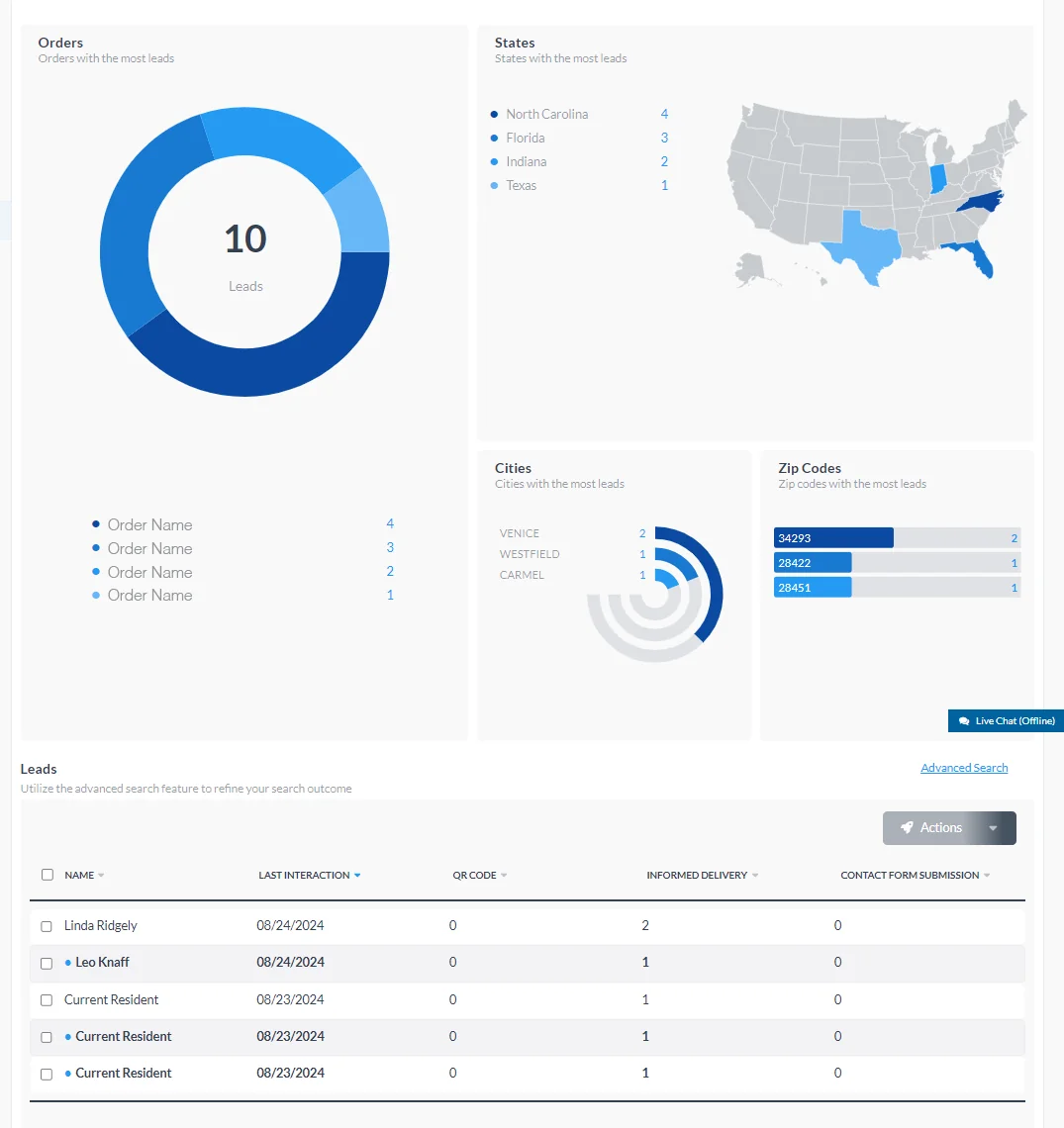Select Texas on the US map

click(859, 247)
